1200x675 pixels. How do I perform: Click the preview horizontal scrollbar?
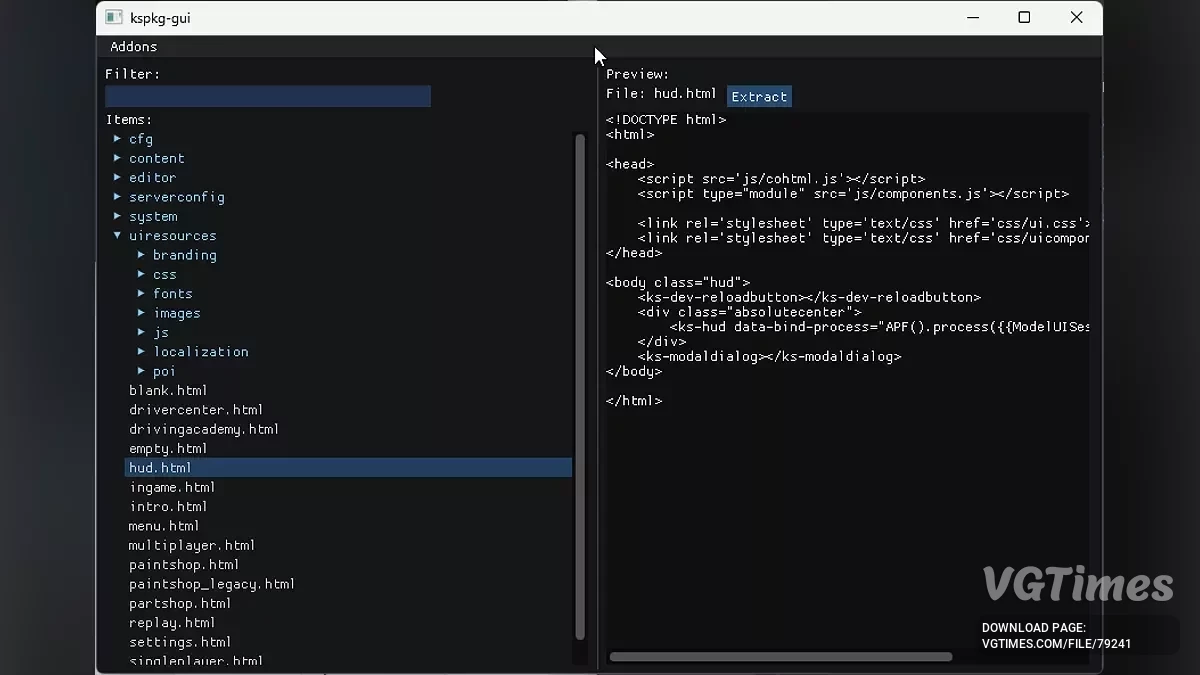pyautogui.click(x=780, y=657)
